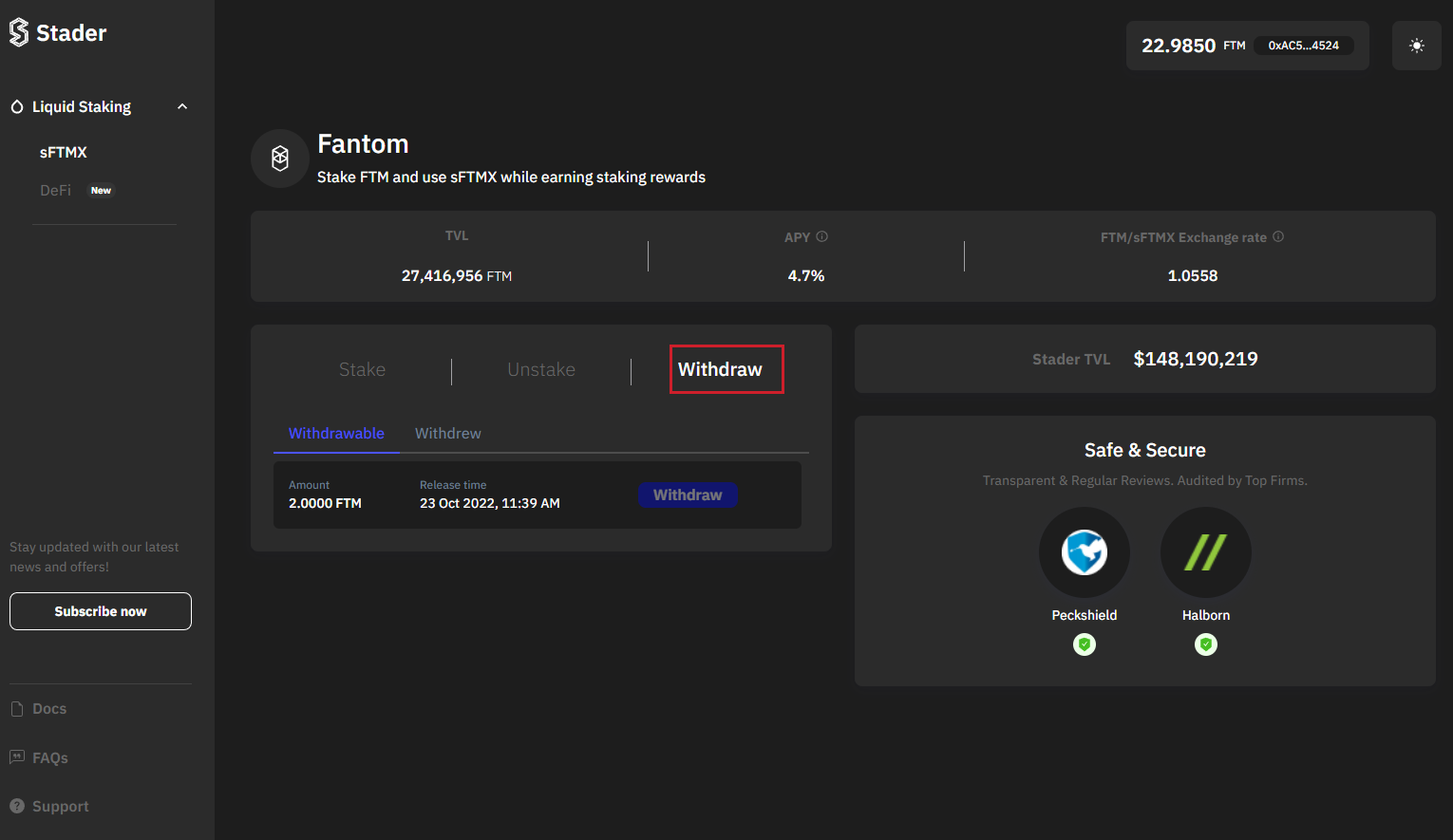Click the FAQs quote icon

(17, 756)
